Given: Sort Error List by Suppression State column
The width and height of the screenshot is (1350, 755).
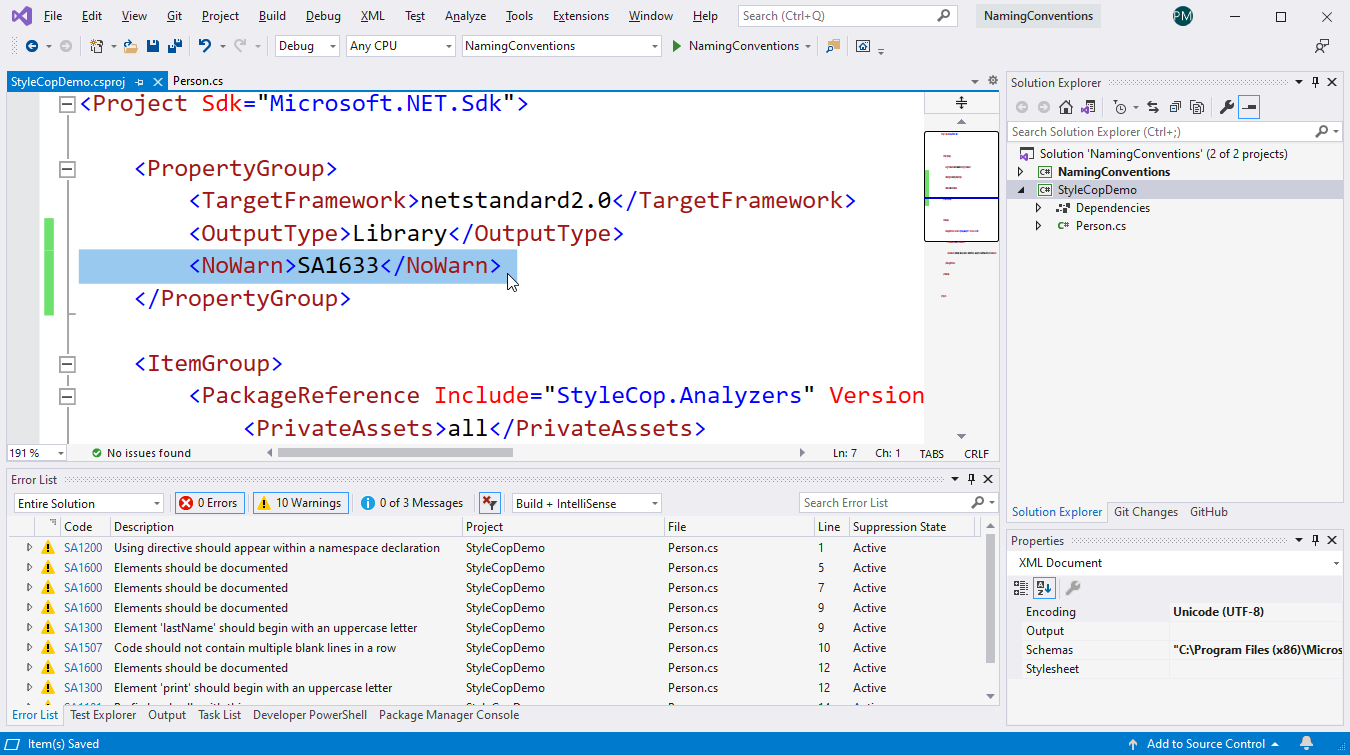Looking at the screenshot, I should tap(912, 527).
